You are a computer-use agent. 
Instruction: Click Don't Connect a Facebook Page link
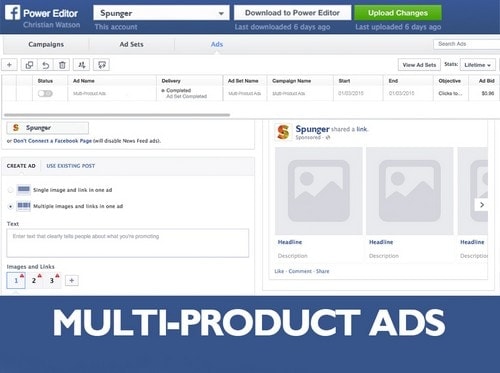[x=53, y=141]
